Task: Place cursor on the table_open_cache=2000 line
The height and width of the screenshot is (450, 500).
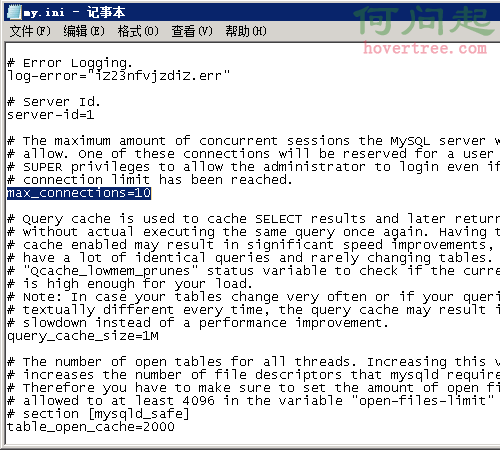Action: pyautogui.click(x=91, y=427)
